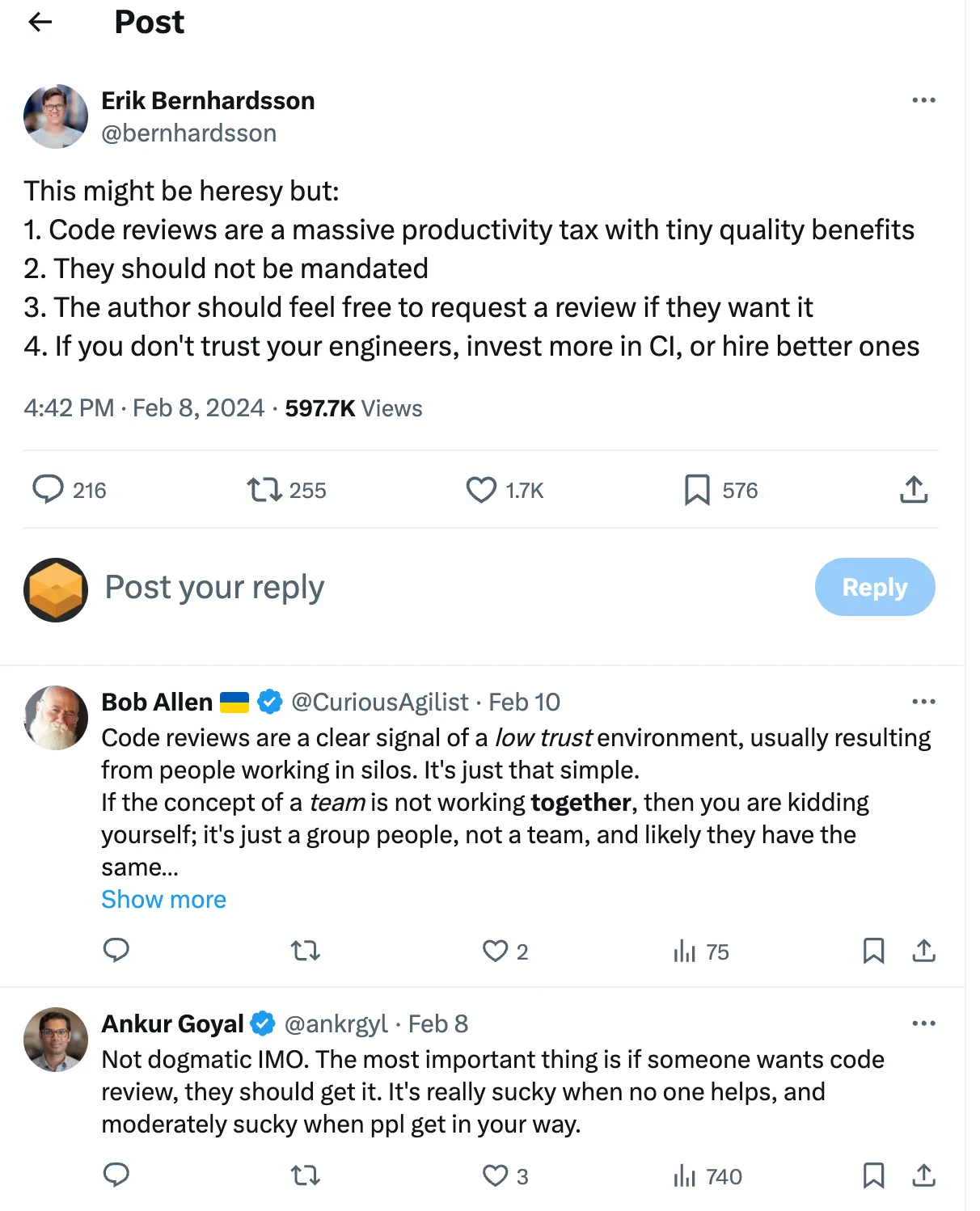Open @CuriousAgilist's profile
980x1211 pixels.
click(380, 702)
